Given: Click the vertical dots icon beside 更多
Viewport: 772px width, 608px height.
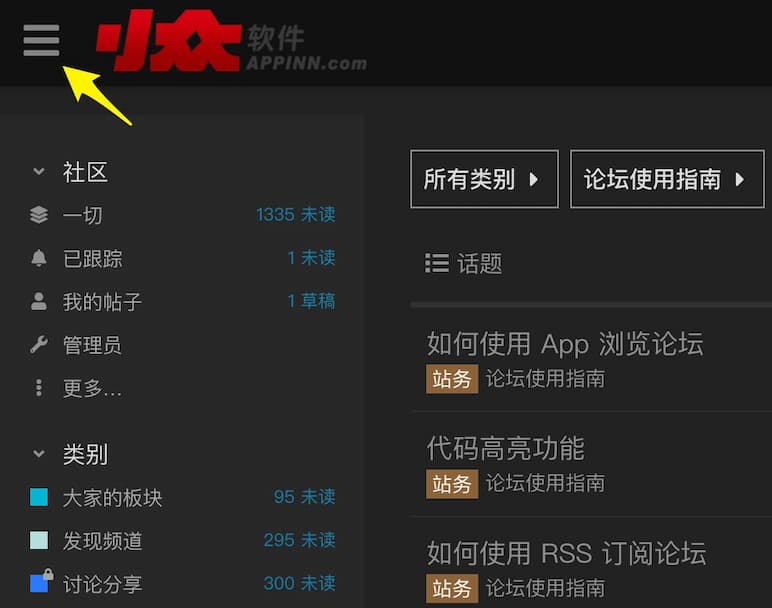Looking at the screenshot, I should click(x=39, y=388).
